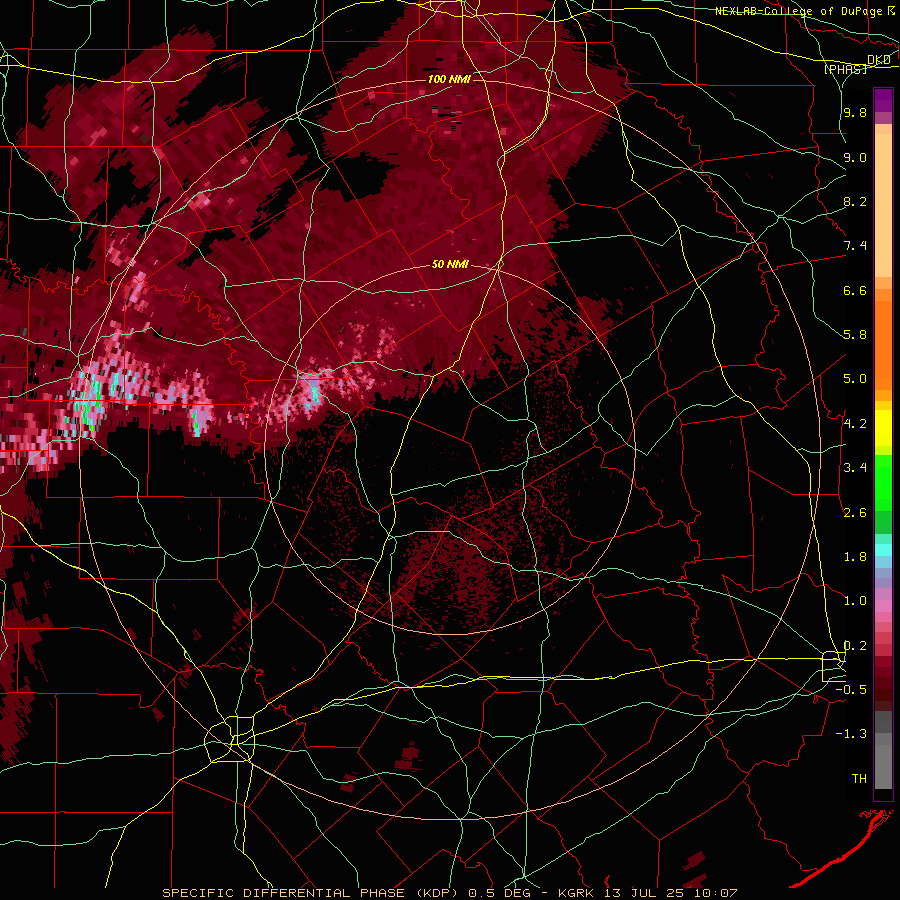Click the 6.6 legend value

click(855, 290)
